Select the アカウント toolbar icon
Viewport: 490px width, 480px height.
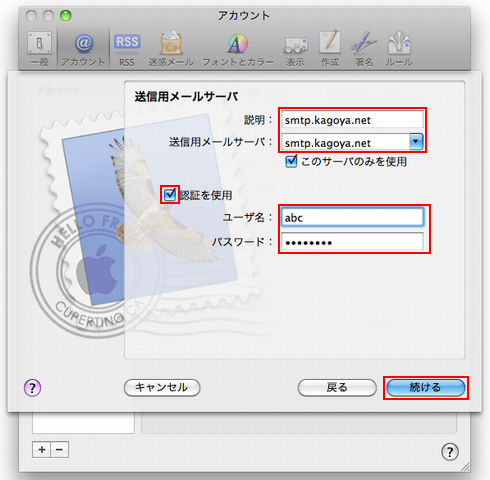pyautogui.click(x=83, y=49)
